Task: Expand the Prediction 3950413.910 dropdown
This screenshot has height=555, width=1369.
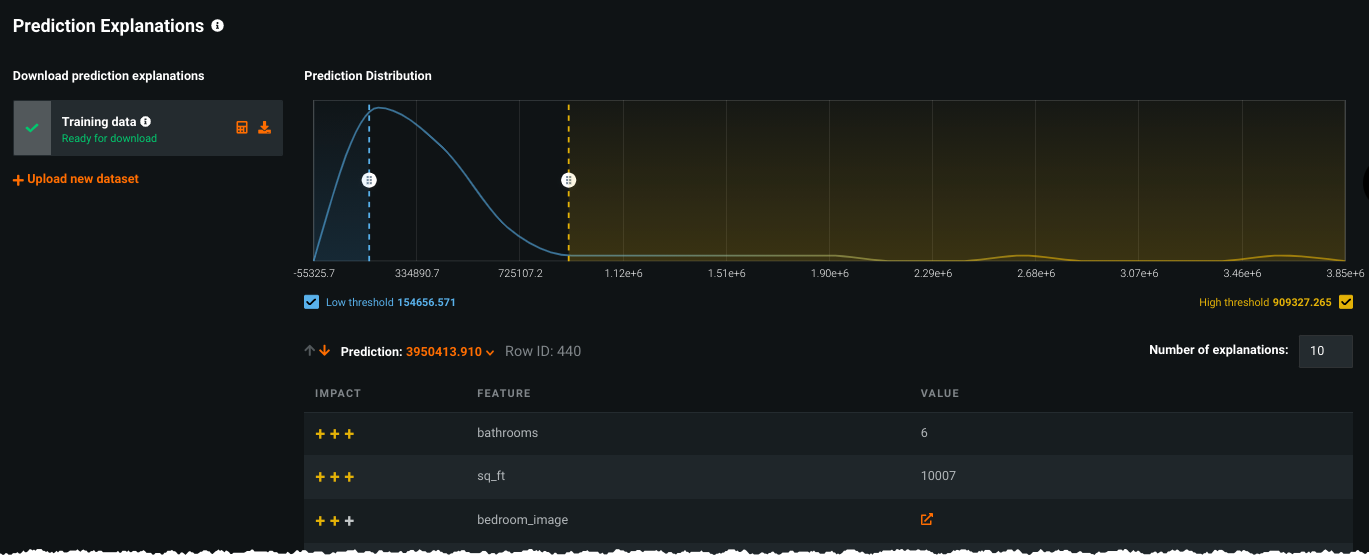Action: [x=490, y=352]
